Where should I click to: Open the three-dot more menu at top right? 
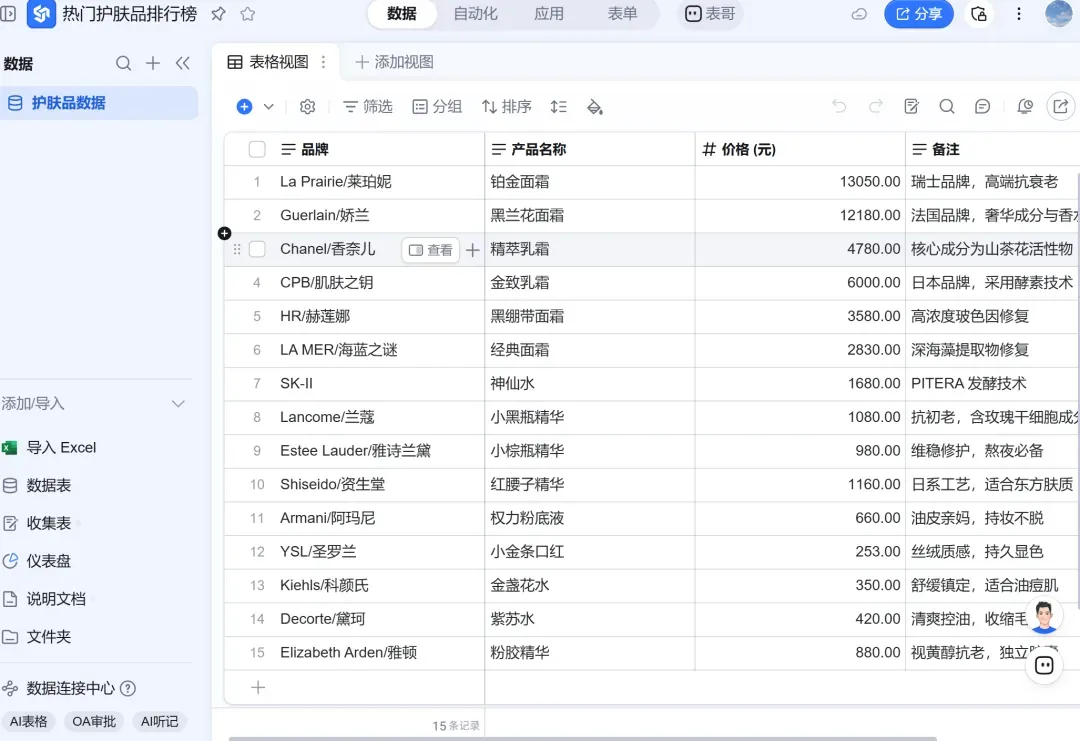click(x=1019, y=14)
